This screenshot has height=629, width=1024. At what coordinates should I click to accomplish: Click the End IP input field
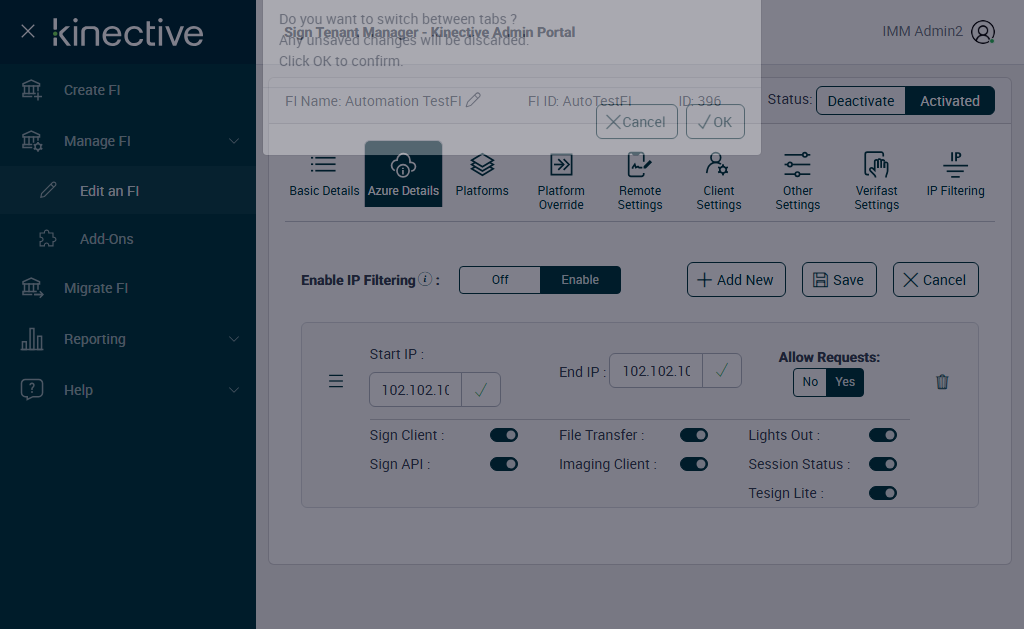(656, 371)
